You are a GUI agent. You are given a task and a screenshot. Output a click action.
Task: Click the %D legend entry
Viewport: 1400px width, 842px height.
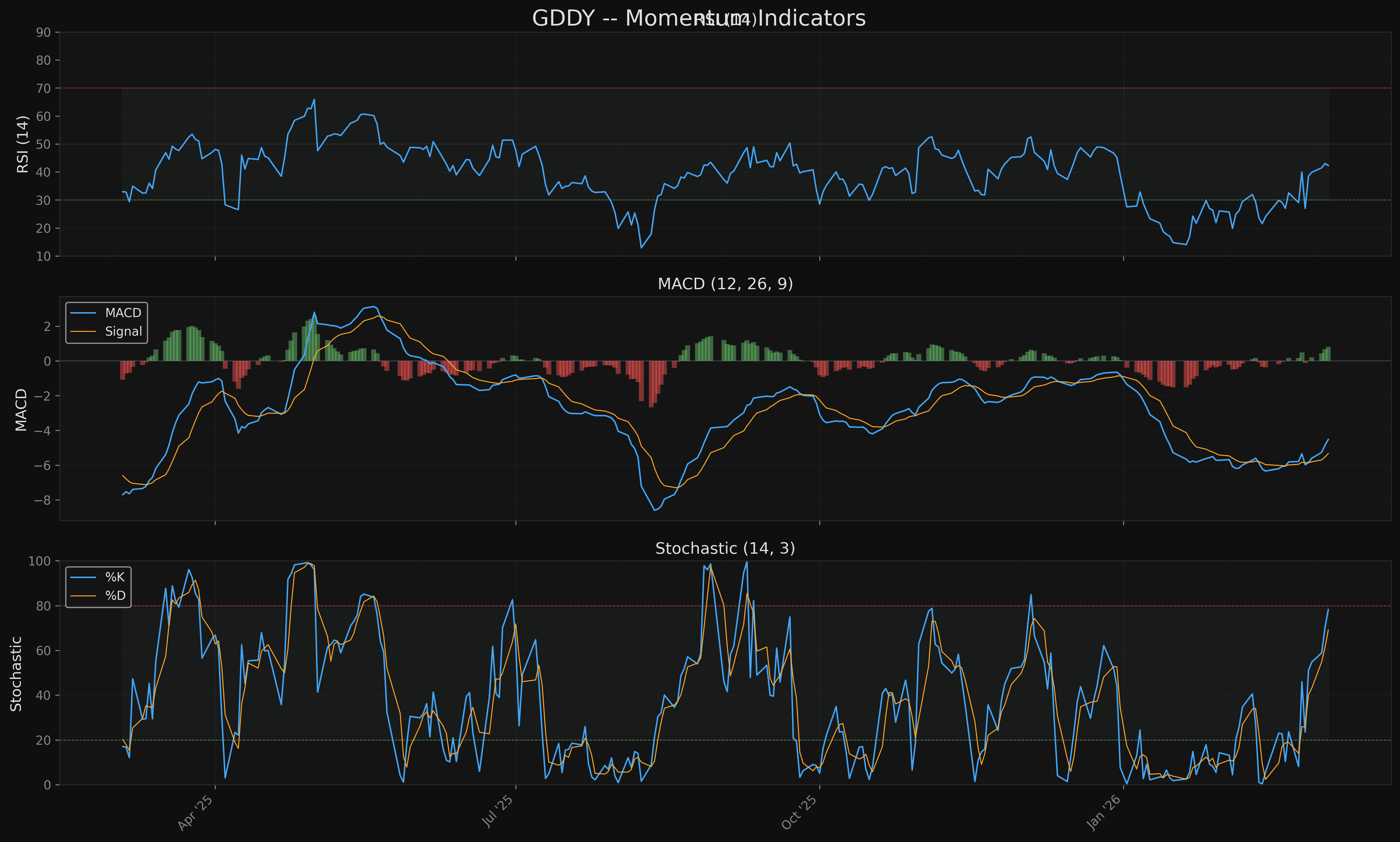115,596
